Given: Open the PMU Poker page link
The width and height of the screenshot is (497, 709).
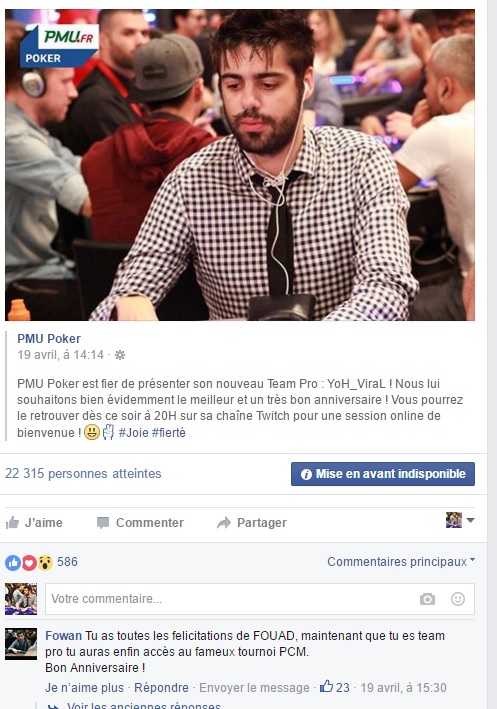Looking at the screenshot, I should click(49, 339).
